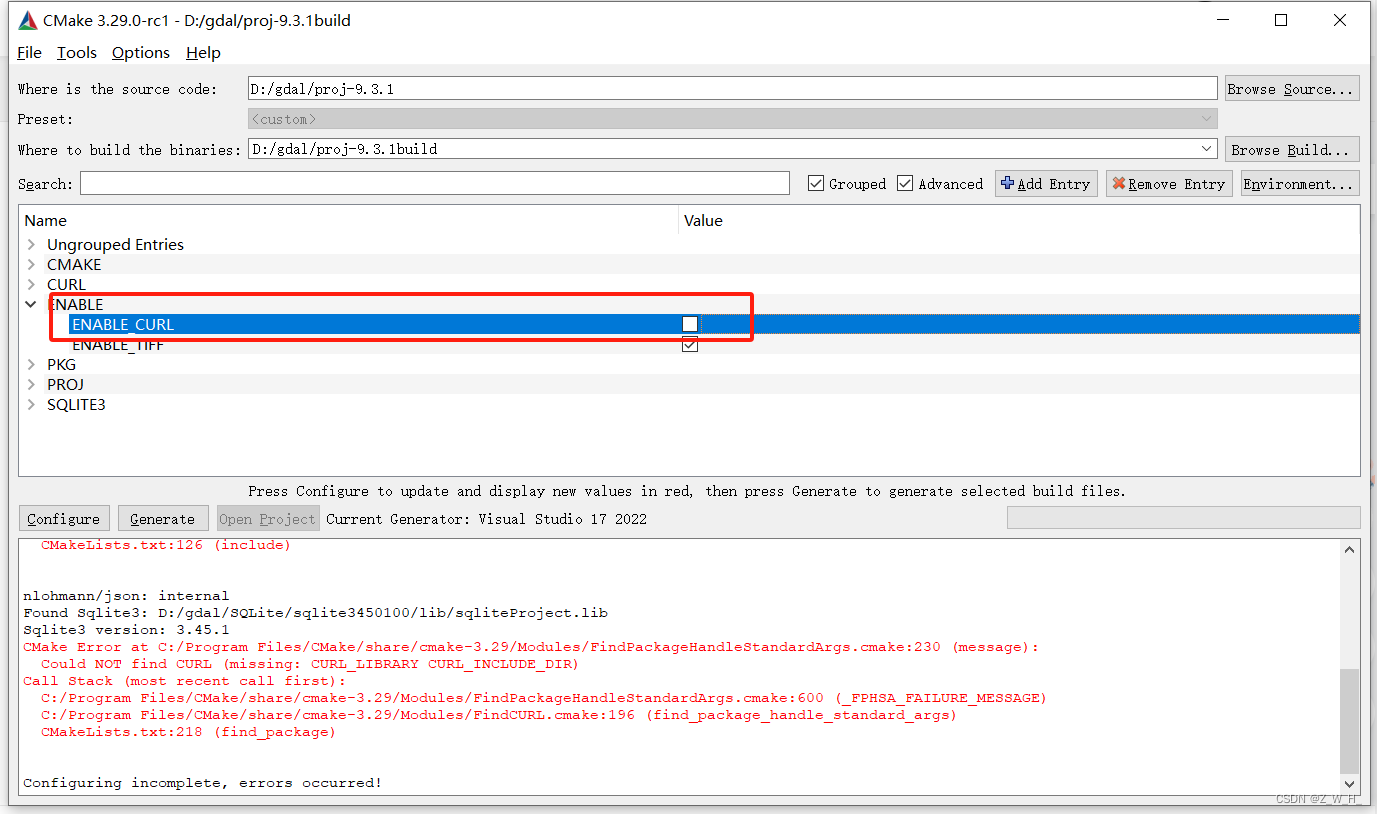Viewport: 1377px width, 814px height.
Task: Open the Preset custom dropdown
Action: click(x=732, y=119)
